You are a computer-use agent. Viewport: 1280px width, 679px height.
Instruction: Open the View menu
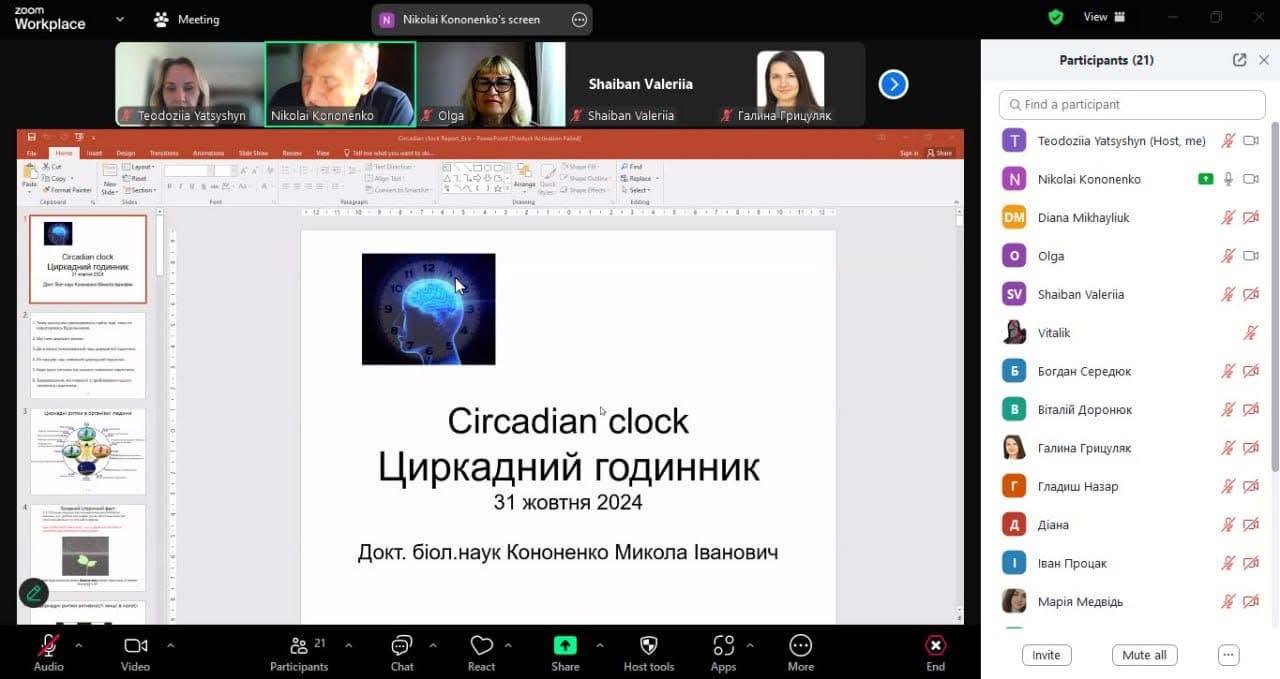pos(1104,17)
